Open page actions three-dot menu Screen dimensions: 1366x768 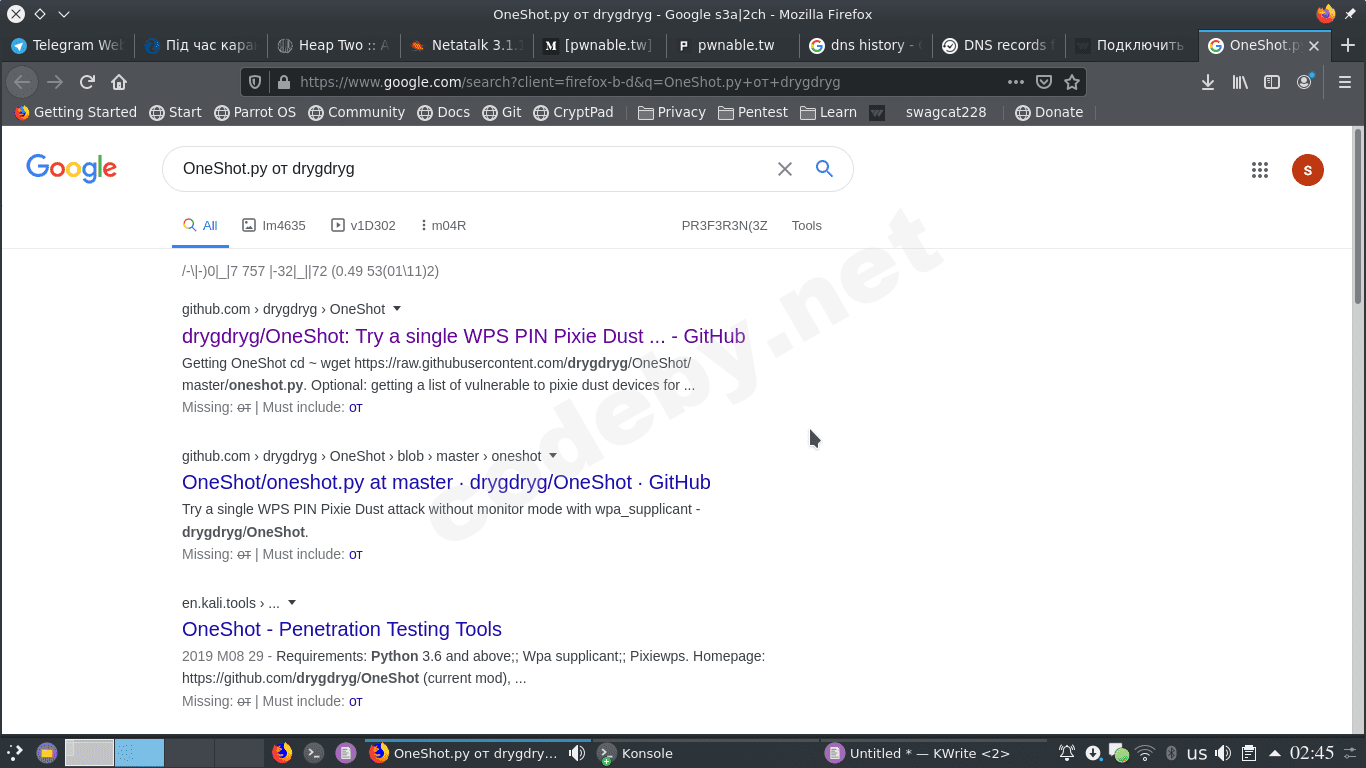pos(1016,82)
